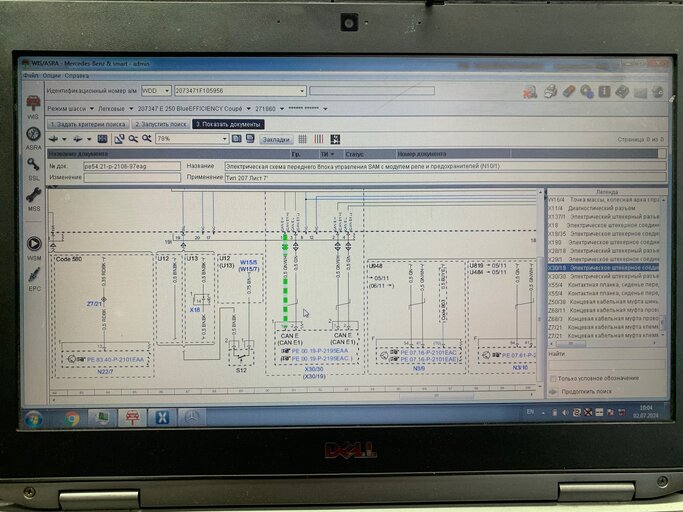The height and width of the screenshot is (512, 683).
Task: Click the Z7/21 component label in diagram
Action: click(x=94, y=303)
